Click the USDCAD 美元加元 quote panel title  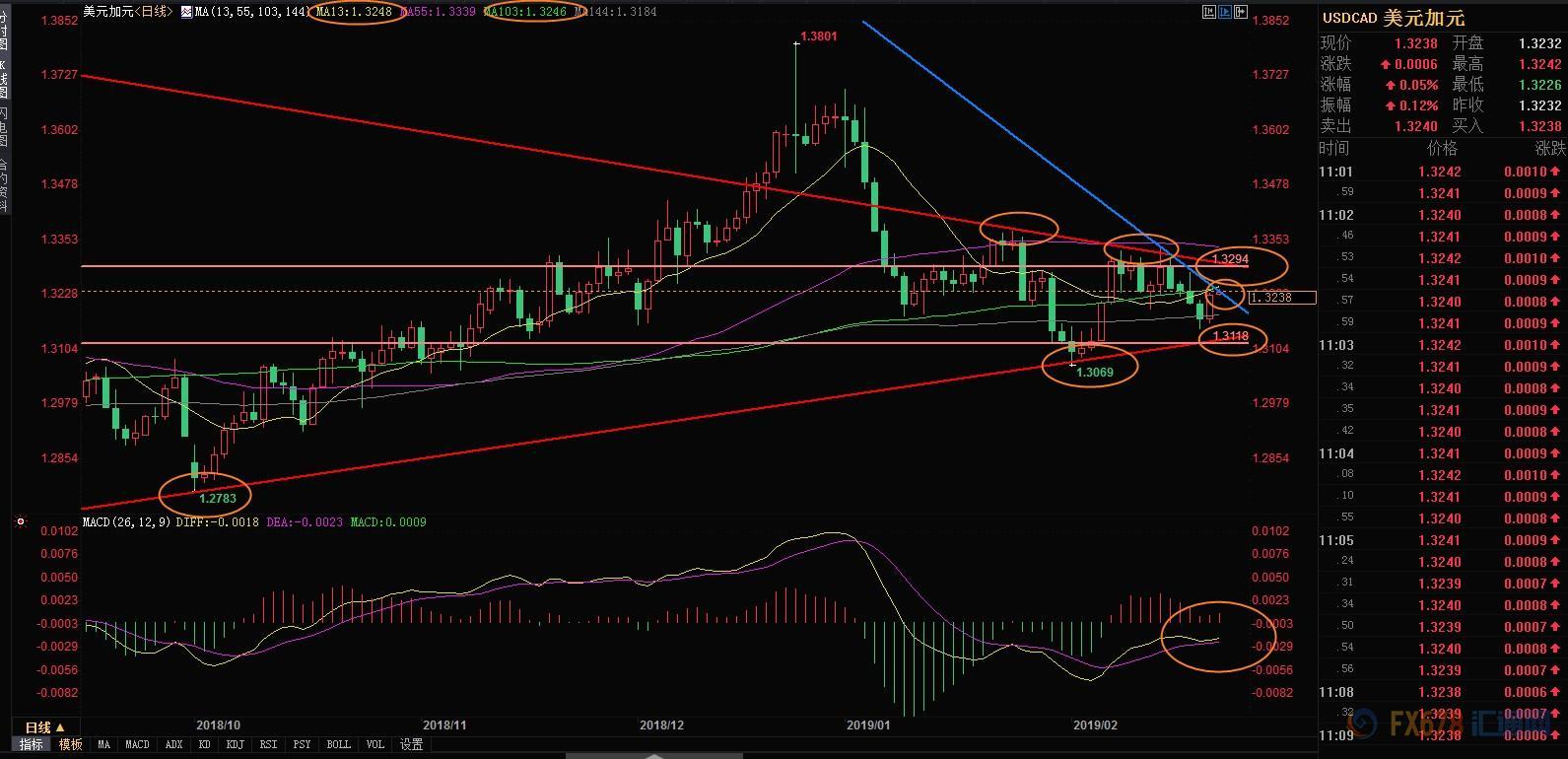(1394, 18)
